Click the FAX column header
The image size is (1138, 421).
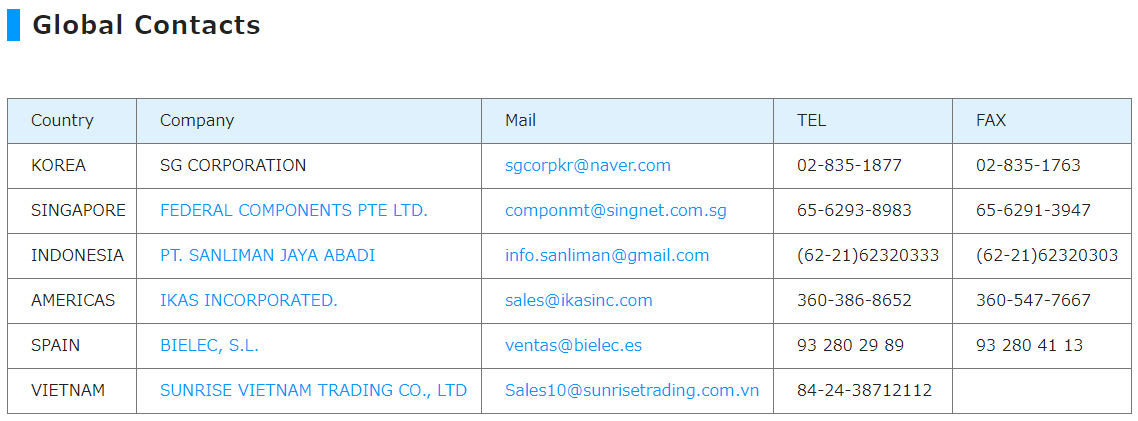coord(990,120)
